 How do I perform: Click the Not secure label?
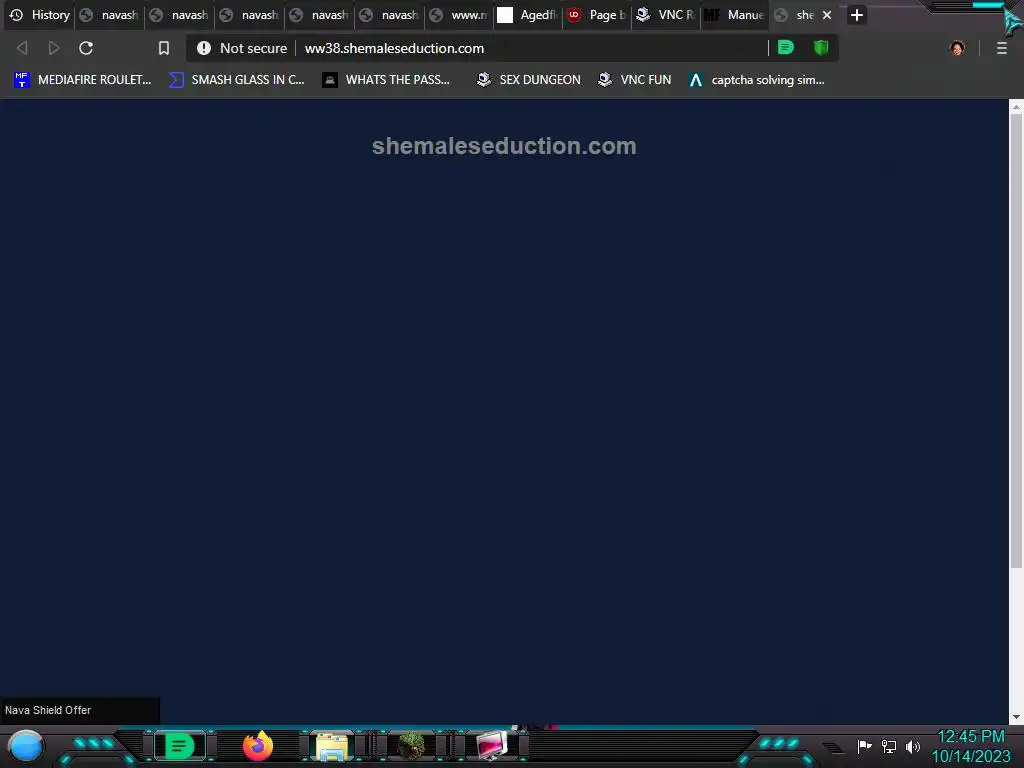coord(253,48)
